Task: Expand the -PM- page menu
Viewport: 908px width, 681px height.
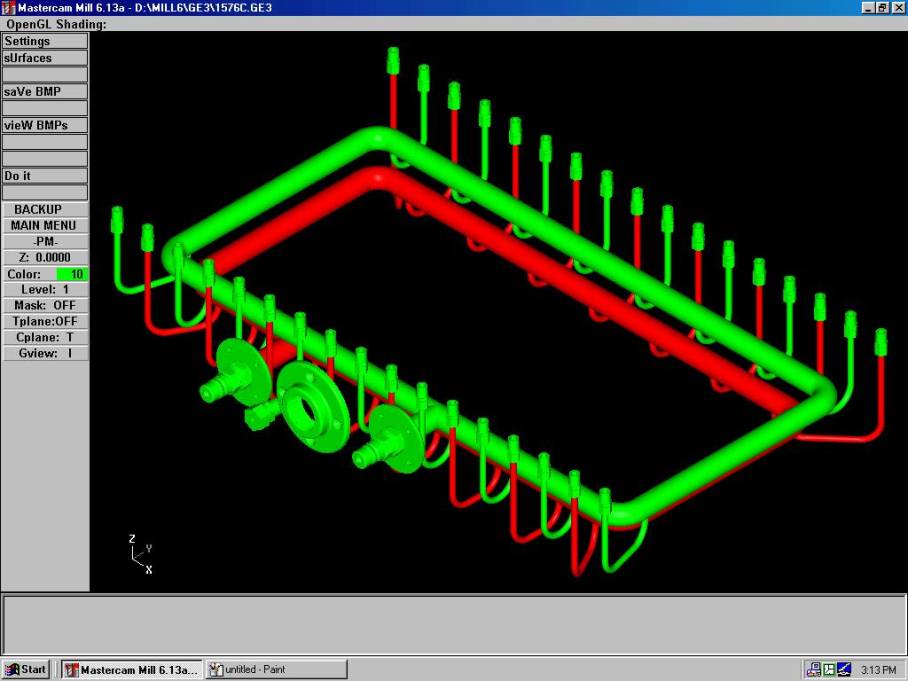Action: 44,241
